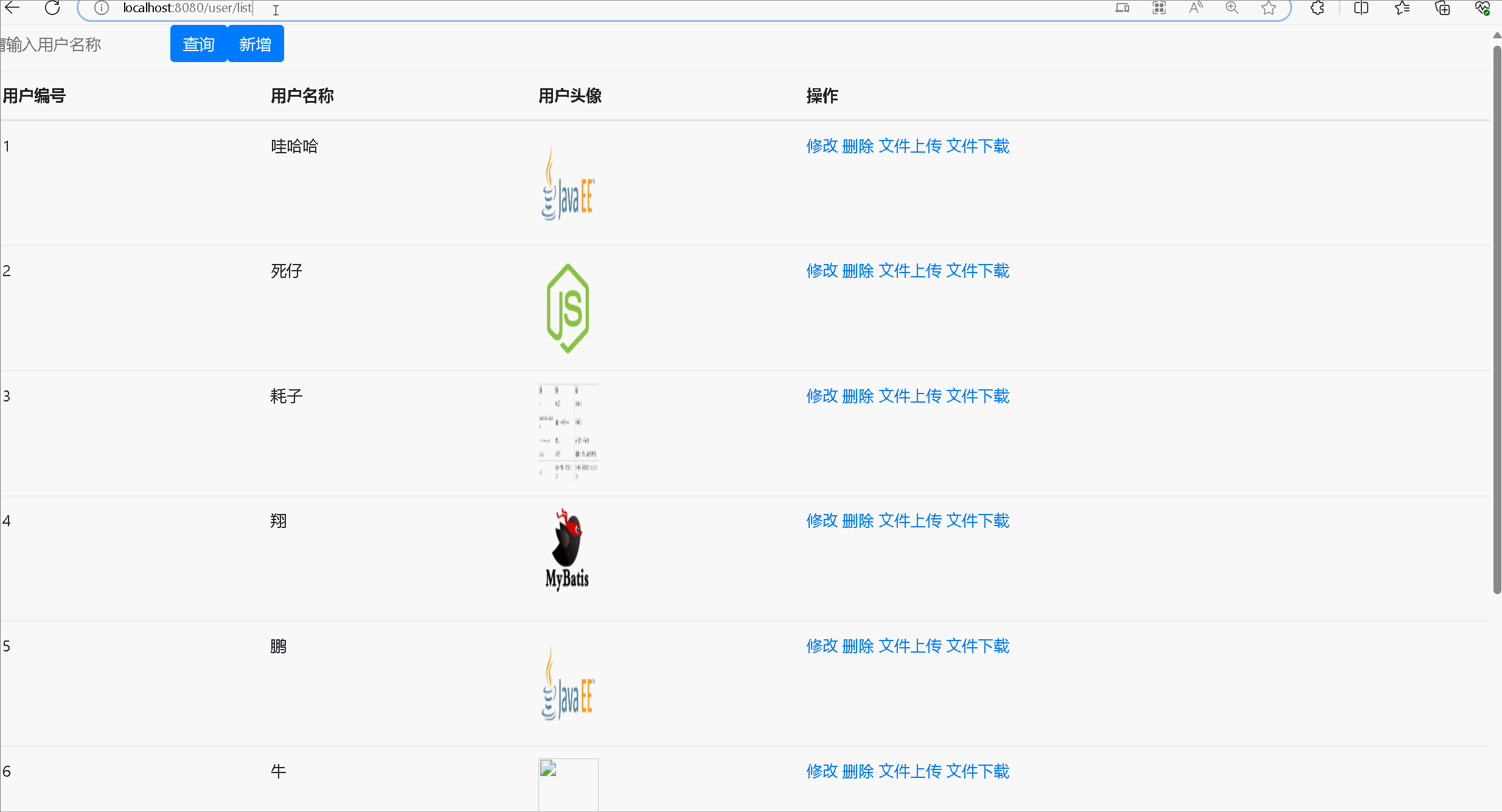
Task: Click 删除 for user 死仔
Action: [858, 271]
